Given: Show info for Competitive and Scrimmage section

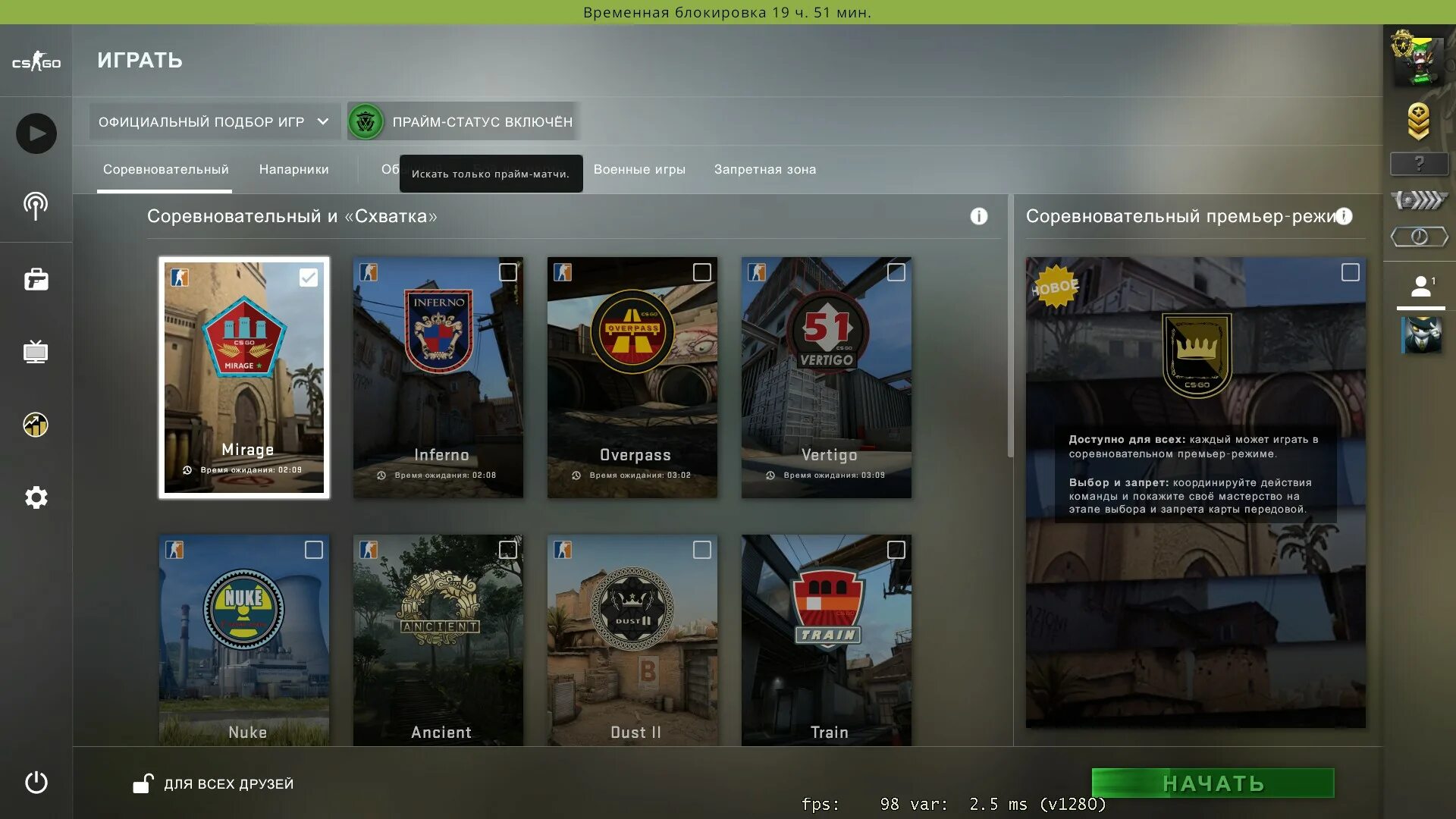Looking at the screenshot, I should coord(979,217).
